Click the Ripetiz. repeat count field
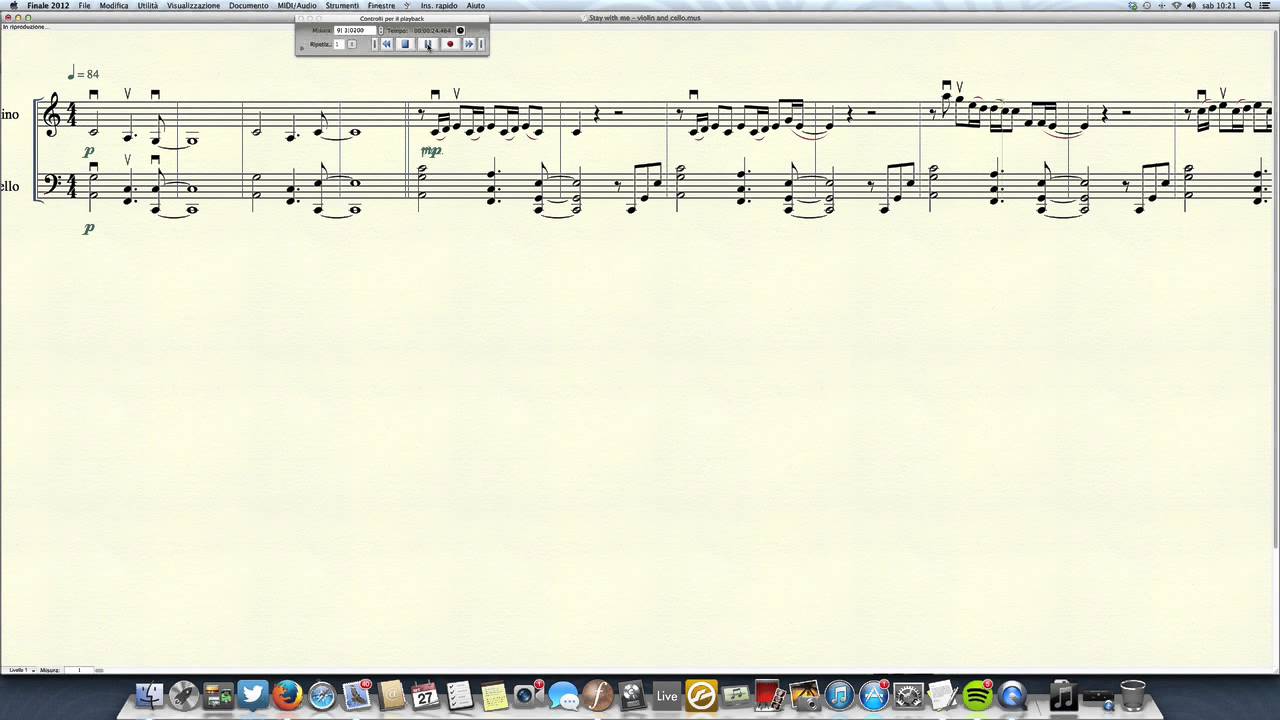Viewport: 1280px width, 720px height. [338, 44]
